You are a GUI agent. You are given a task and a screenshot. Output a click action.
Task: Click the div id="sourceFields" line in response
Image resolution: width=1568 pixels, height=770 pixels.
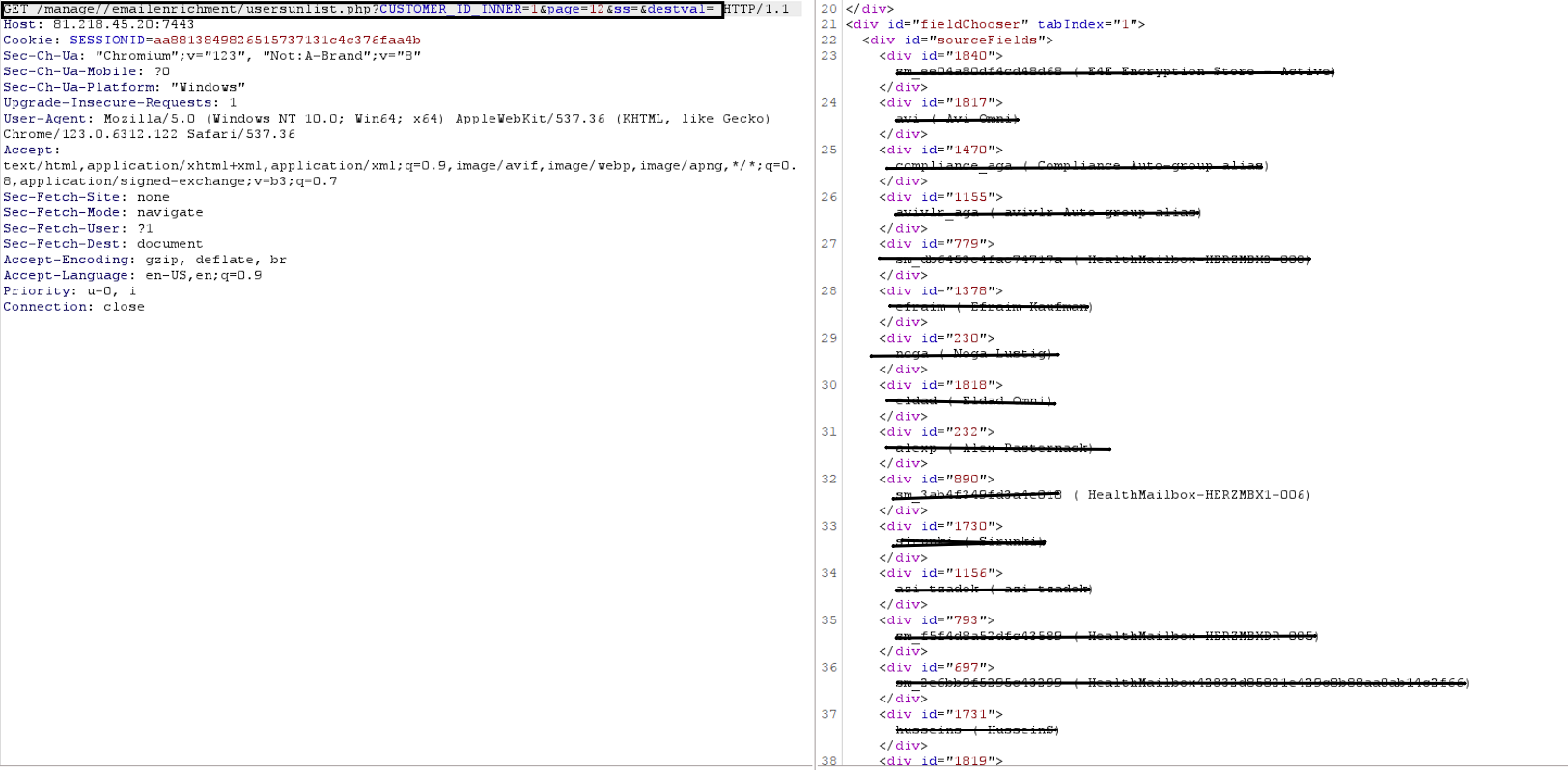958,40
